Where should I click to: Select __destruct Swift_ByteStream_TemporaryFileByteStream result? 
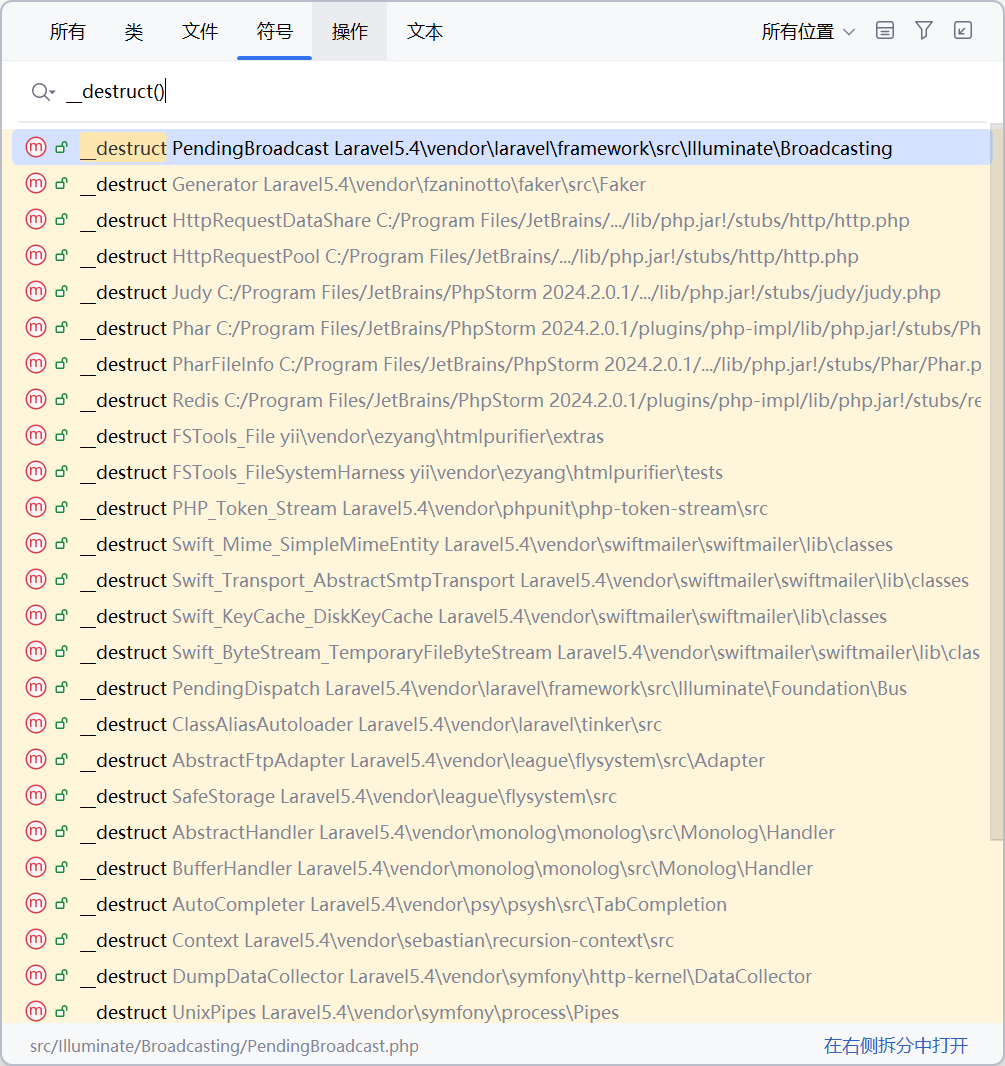point(502,652)
